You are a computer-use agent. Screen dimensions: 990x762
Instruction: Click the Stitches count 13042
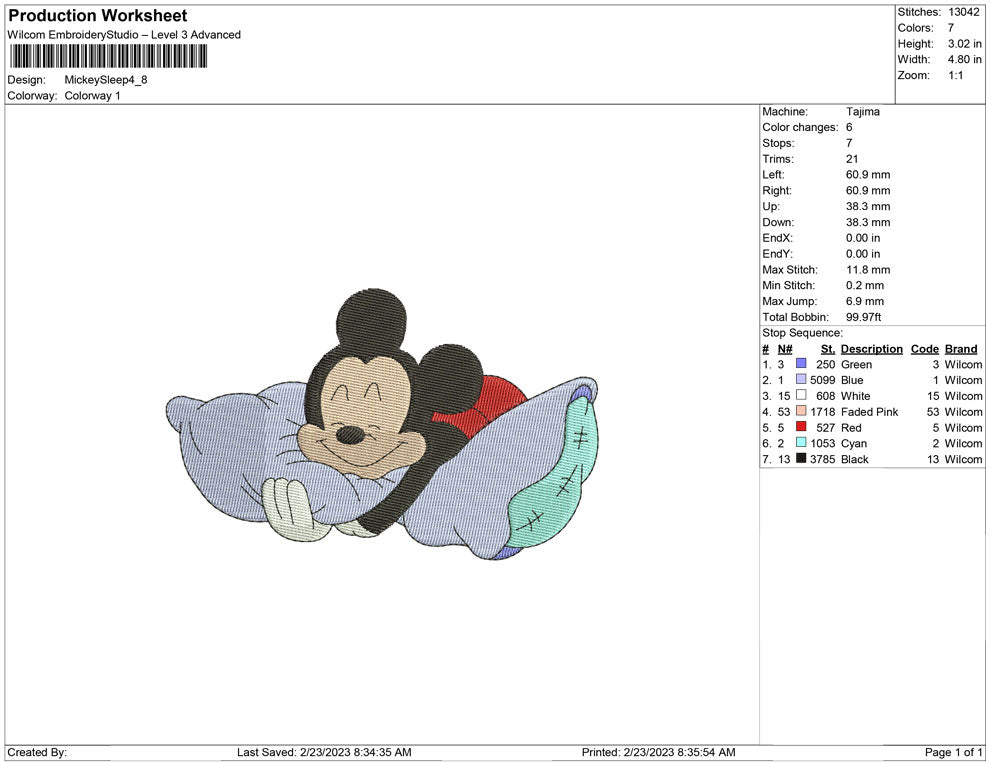click(962, 12)
